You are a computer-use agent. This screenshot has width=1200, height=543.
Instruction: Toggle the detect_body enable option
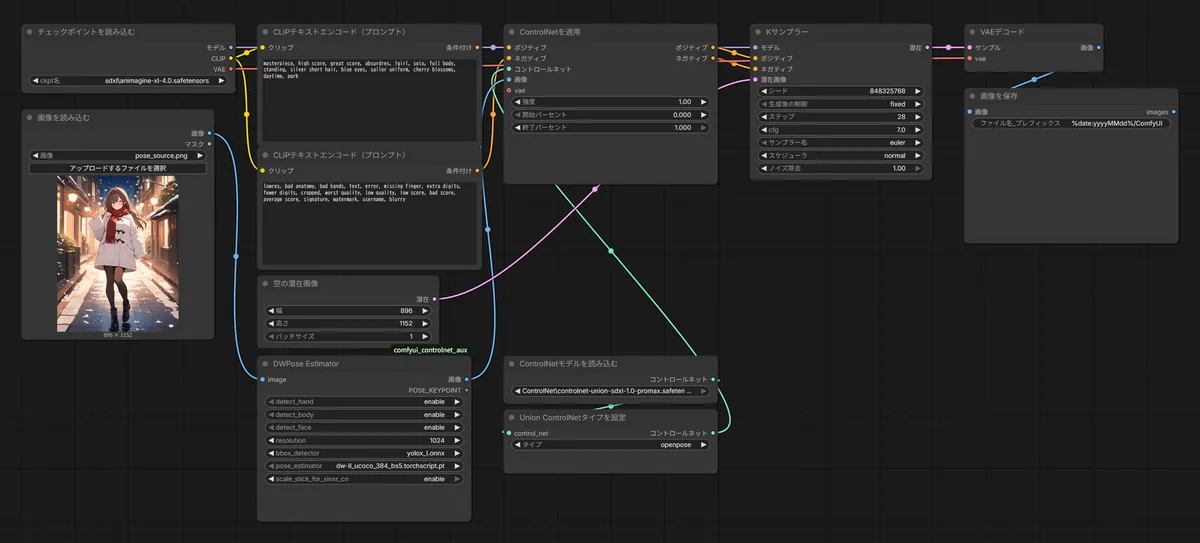click(365, 415)
